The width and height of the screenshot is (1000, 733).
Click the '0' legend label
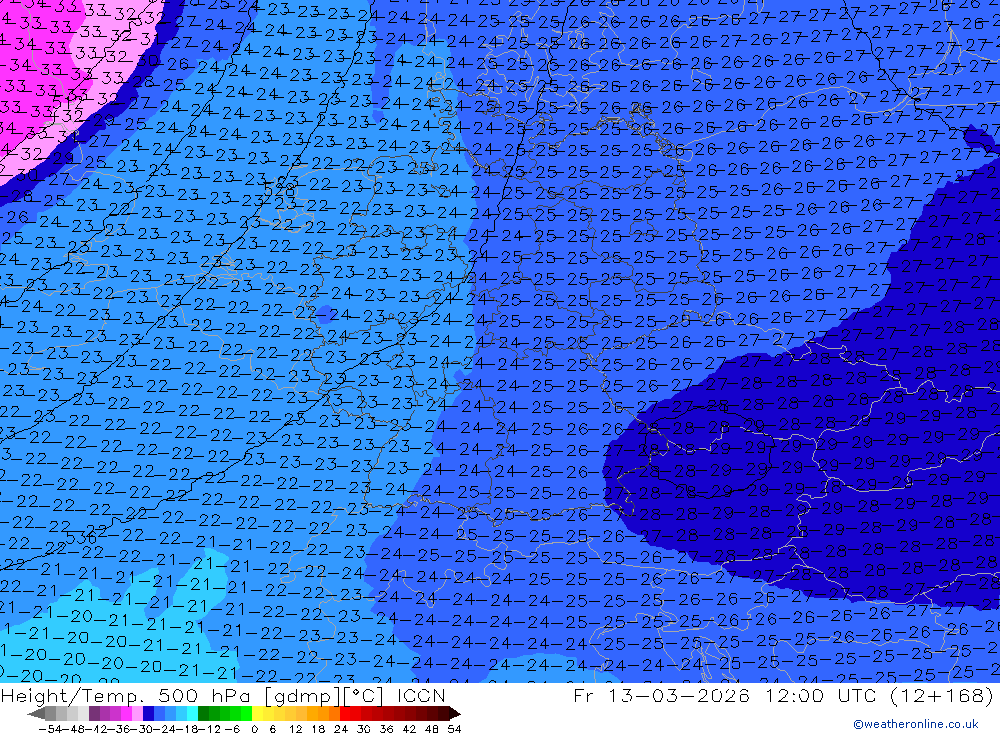tap(254, 729)
